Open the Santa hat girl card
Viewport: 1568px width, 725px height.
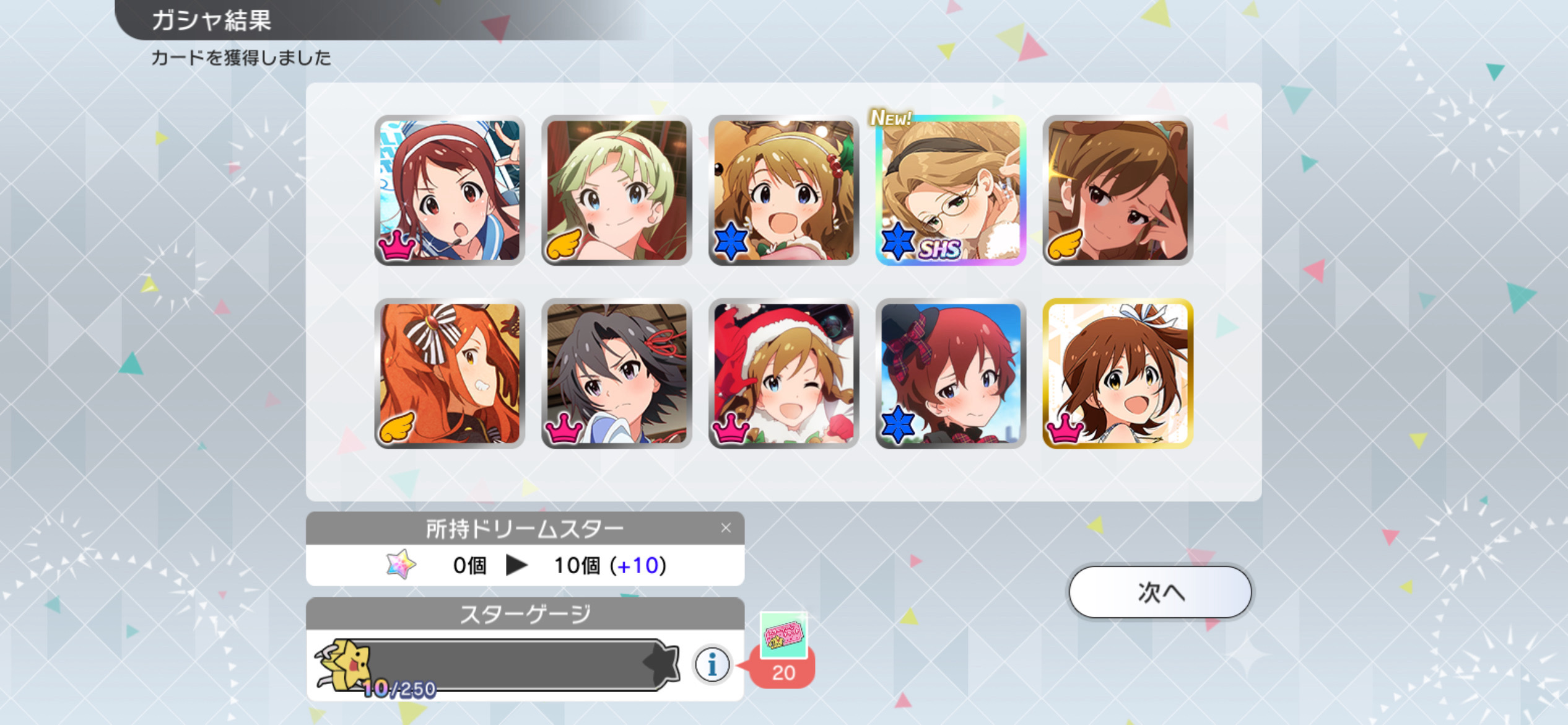pyautogui.click(x=783, y=374)
